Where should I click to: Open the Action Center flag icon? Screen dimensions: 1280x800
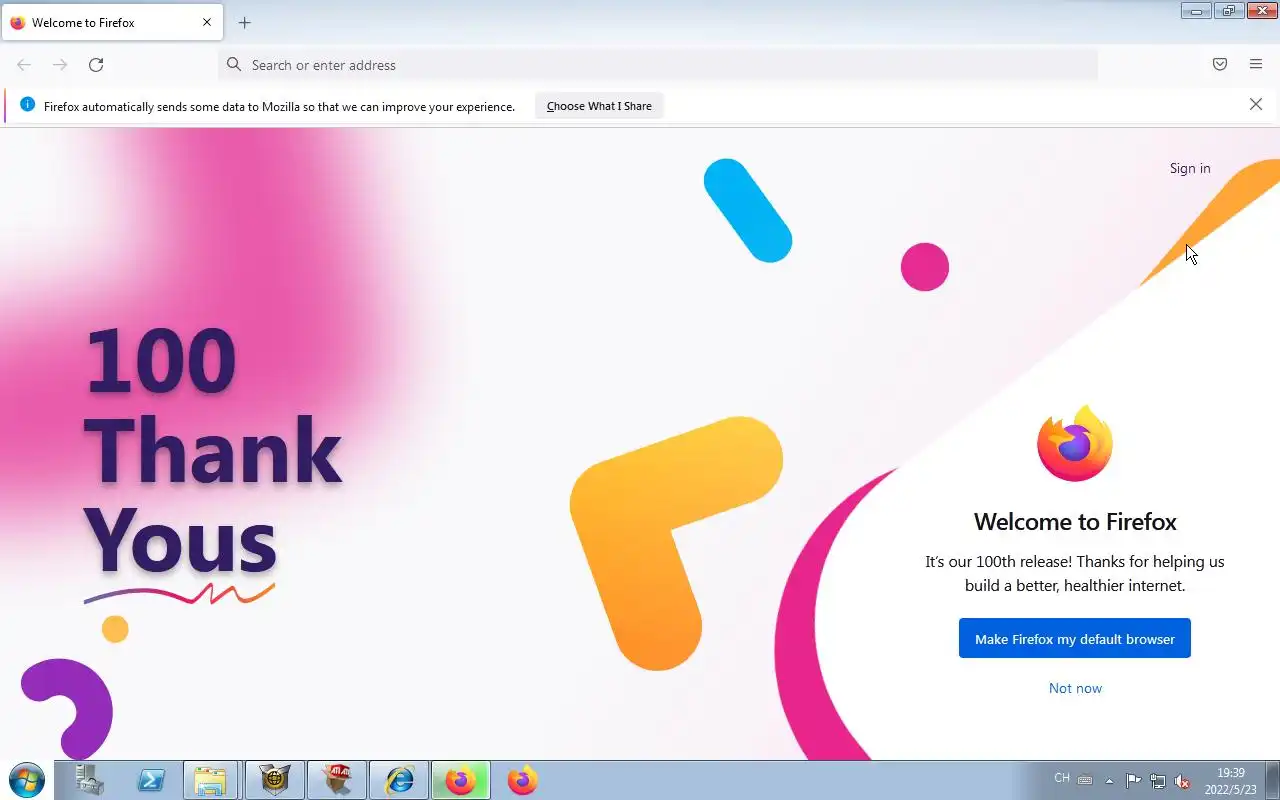[1133, 781]
